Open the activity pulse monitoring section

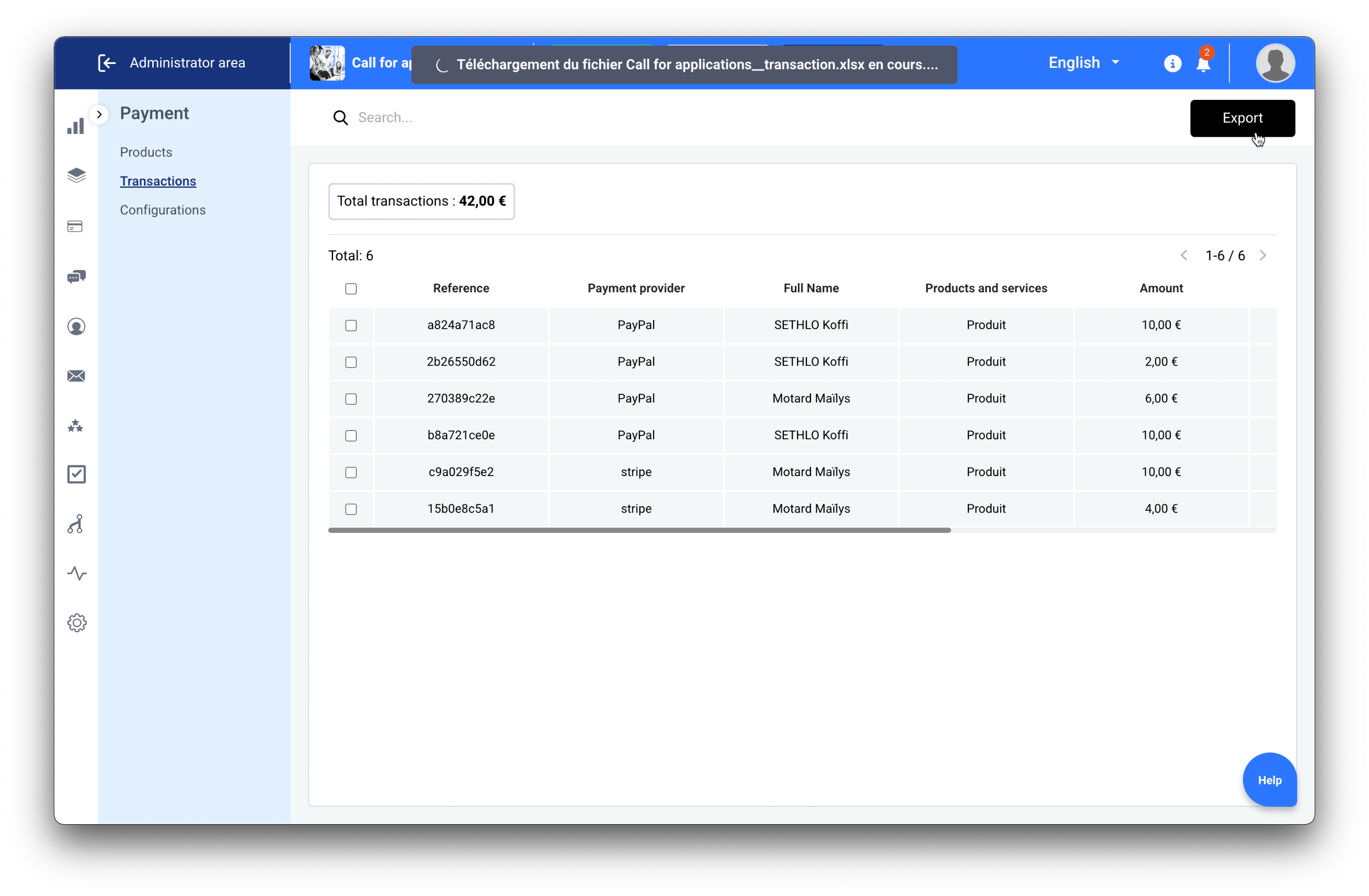77,573
